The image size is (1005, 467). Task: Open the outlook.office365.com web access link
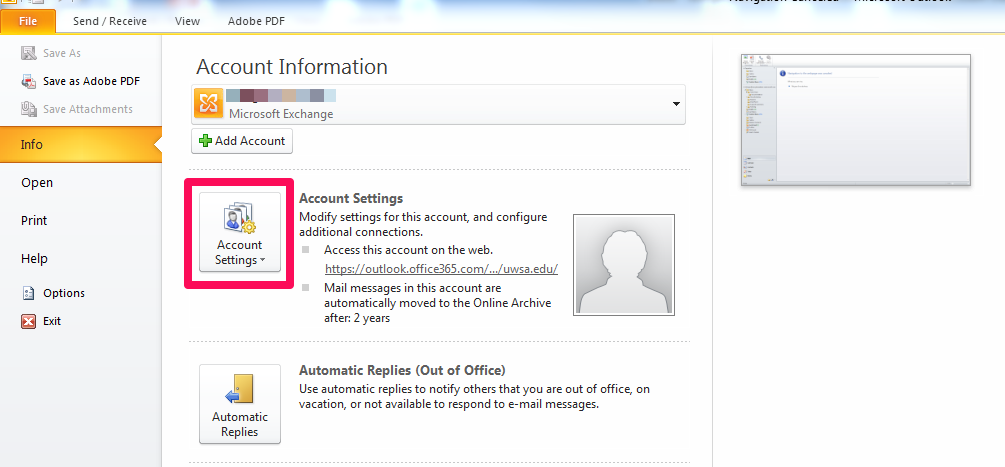tap(442, 269)
